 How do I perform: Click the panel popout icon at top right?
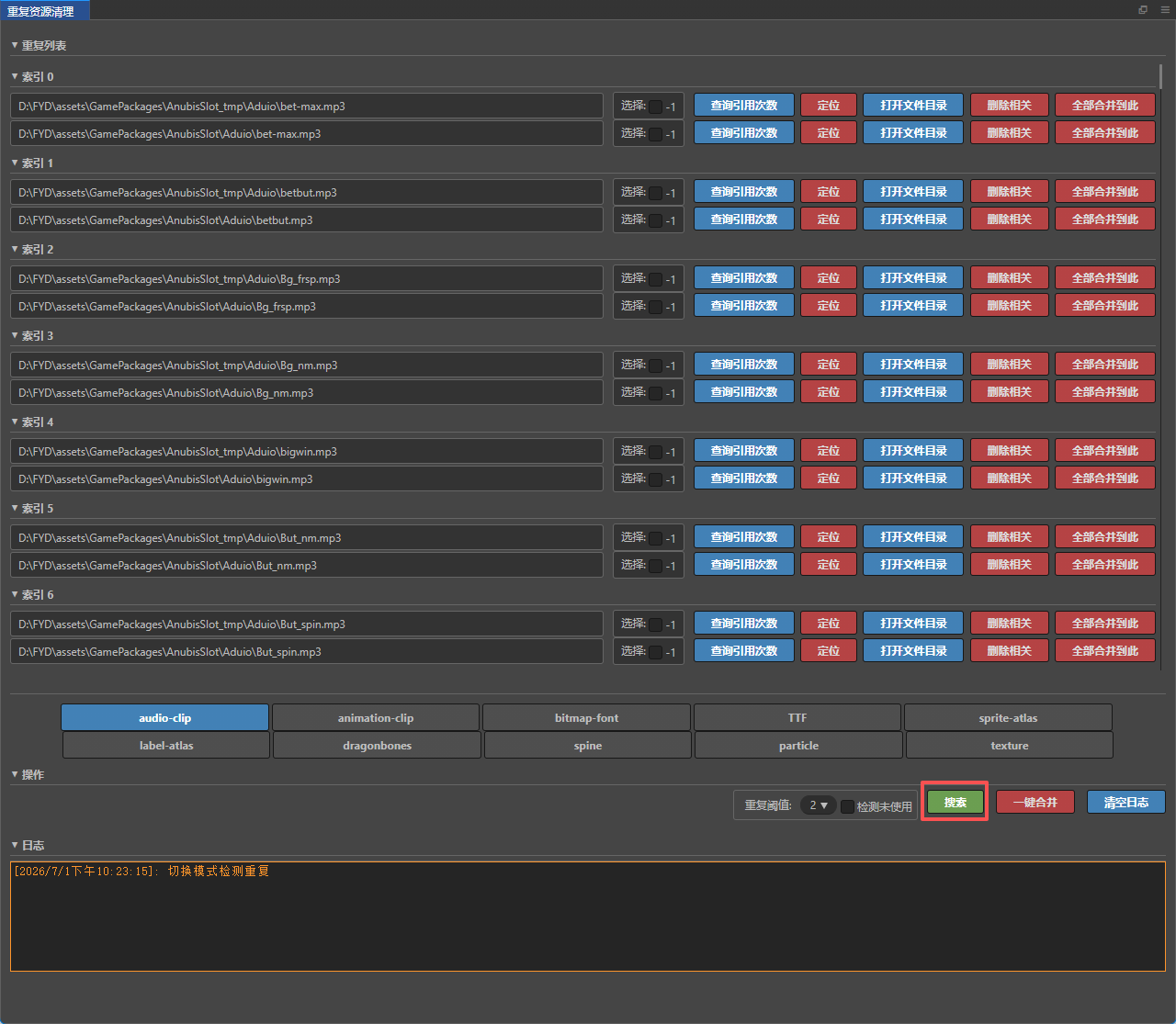[1143, 10]
